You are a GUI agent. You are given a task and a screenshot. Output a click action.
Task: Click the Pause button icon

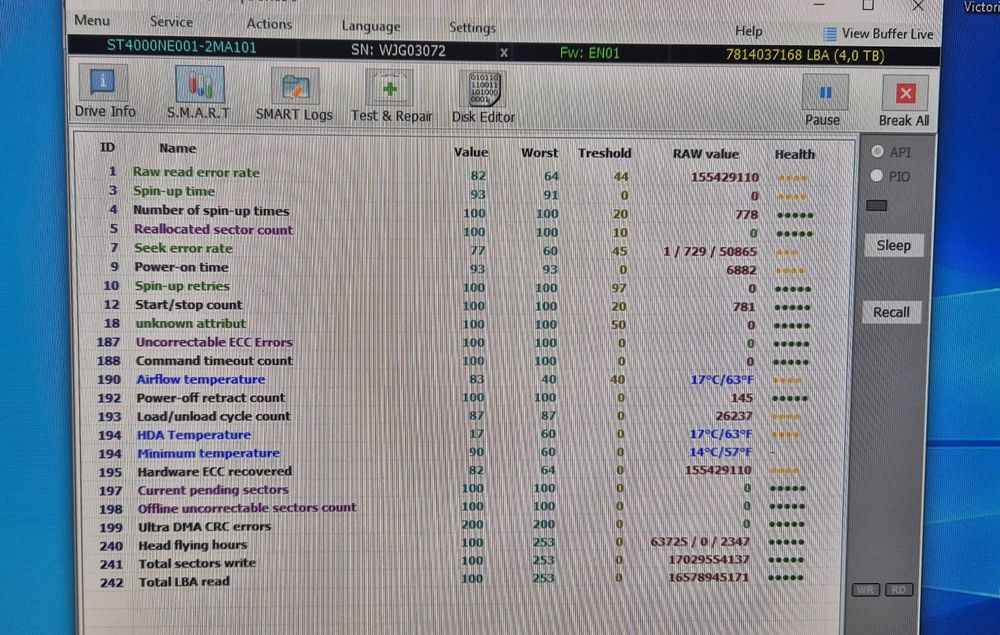pos(825,93)
